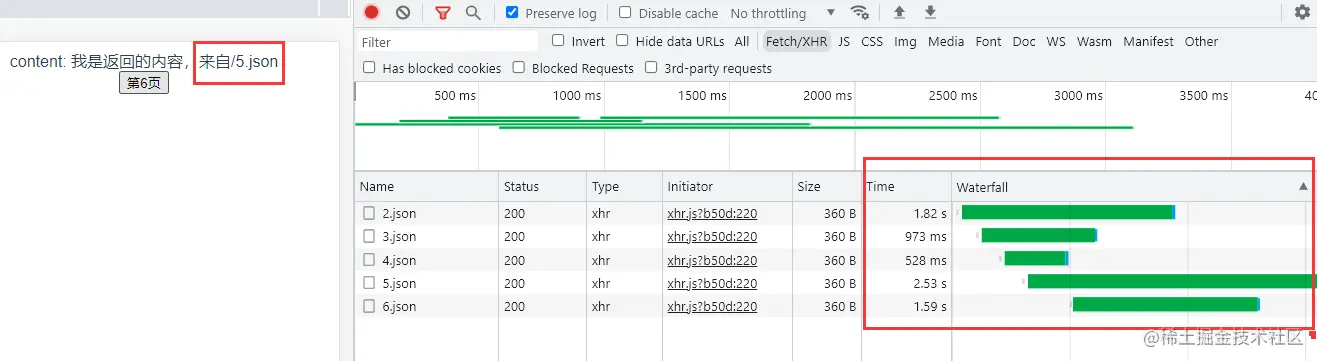The height and width of the screenshot is (361, 1317).
Task: Select the Fetch/XHR filter
Action: 796,41
